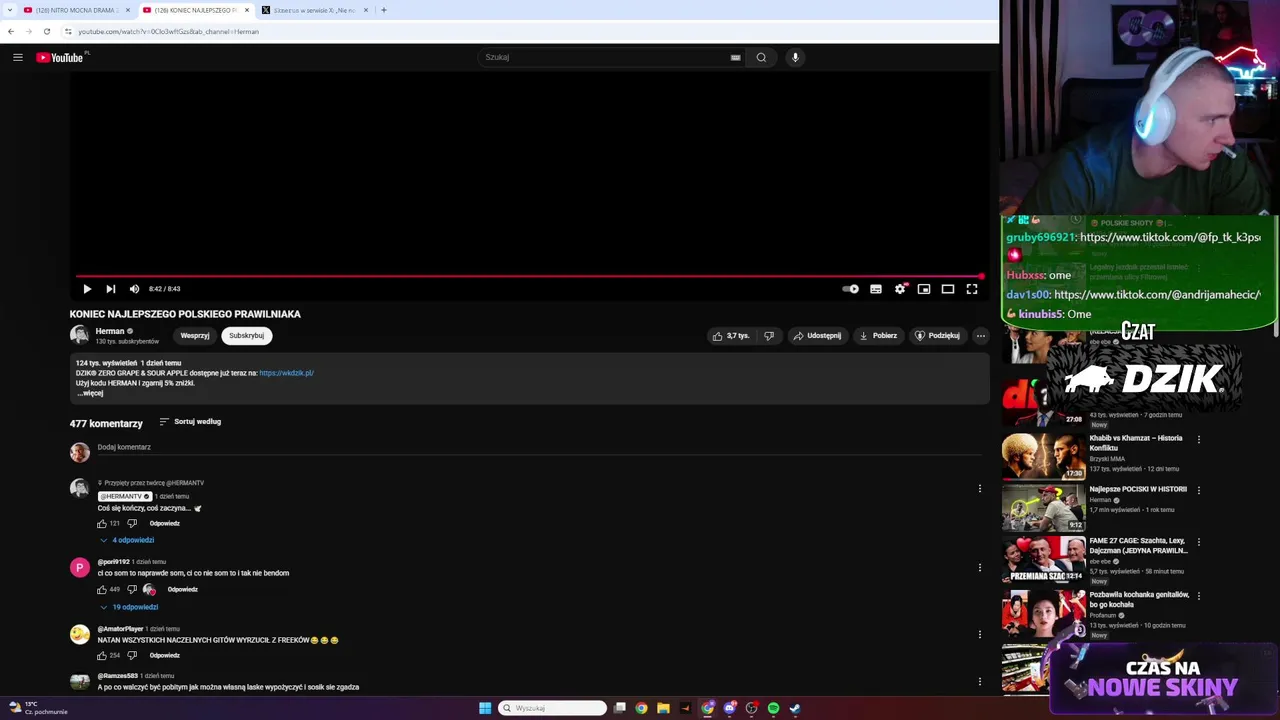
Task: Open options menu for AmatorPlayer comment
Action: point(980,634)
